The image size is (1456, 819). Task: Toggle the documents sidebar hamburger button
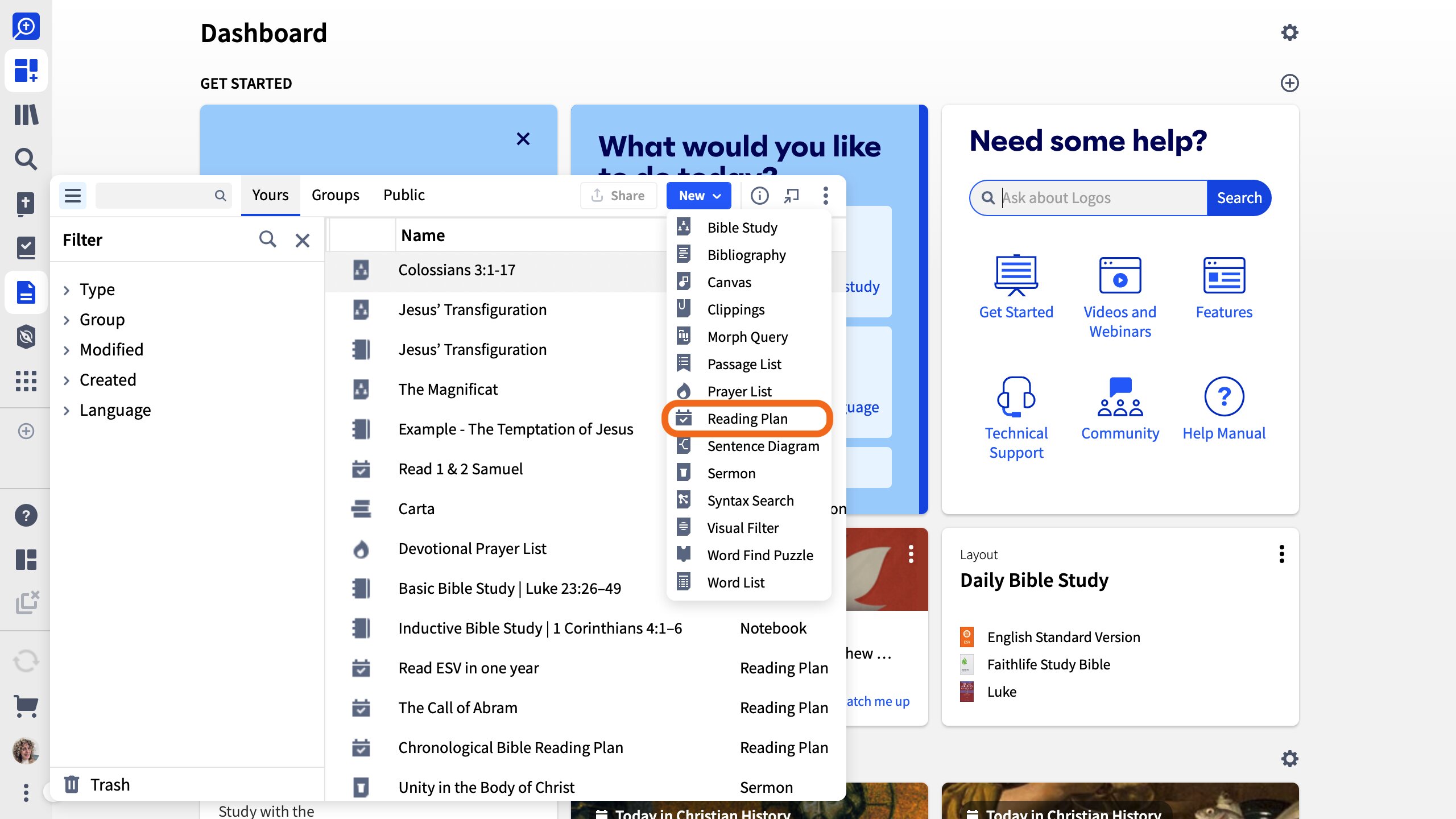point(73,196)
